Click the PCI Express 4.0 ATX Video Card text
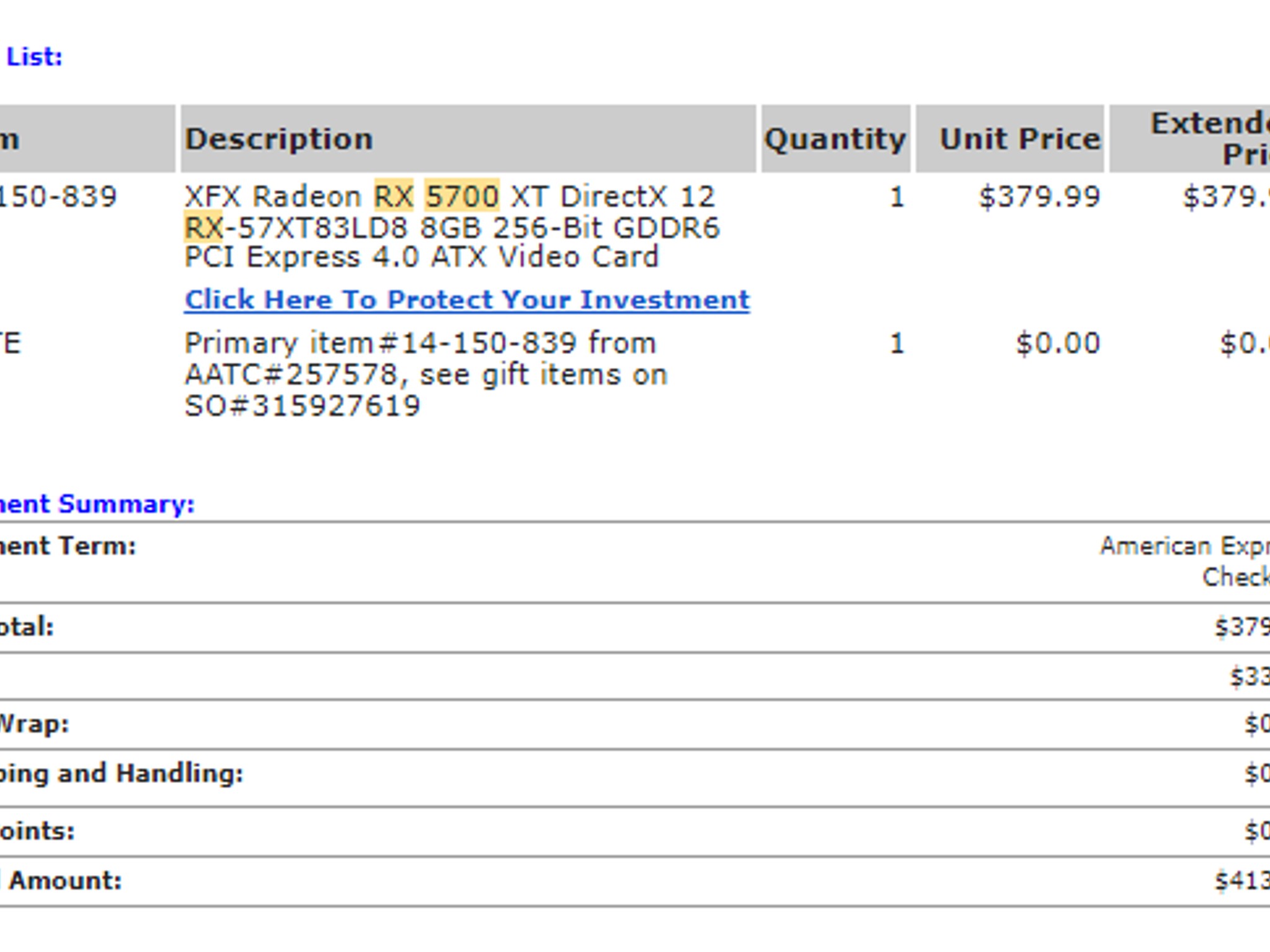The image size is (1270, 952). 421,257
